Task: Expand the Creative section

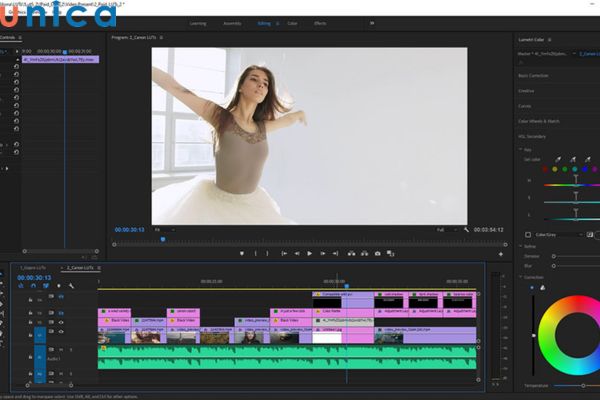Action: tap(526, 91)
